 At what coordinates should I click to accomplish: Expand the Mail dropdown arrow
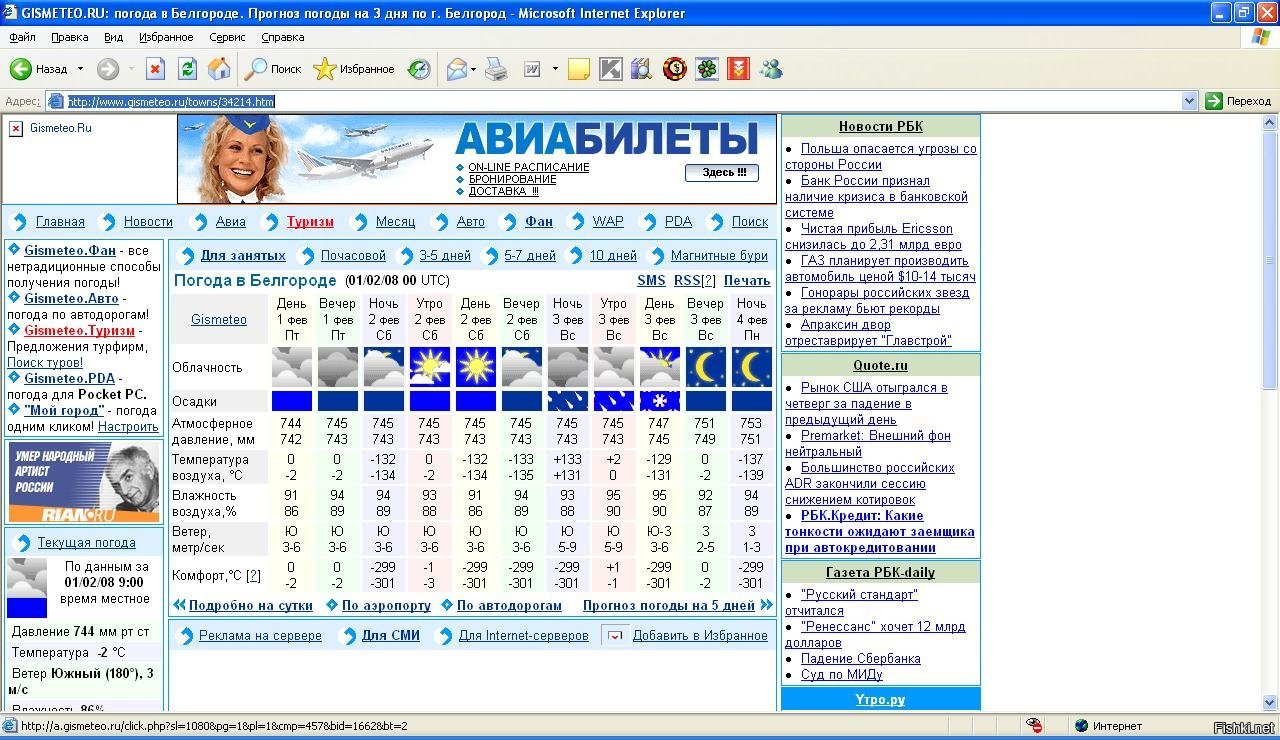[474, 69]
